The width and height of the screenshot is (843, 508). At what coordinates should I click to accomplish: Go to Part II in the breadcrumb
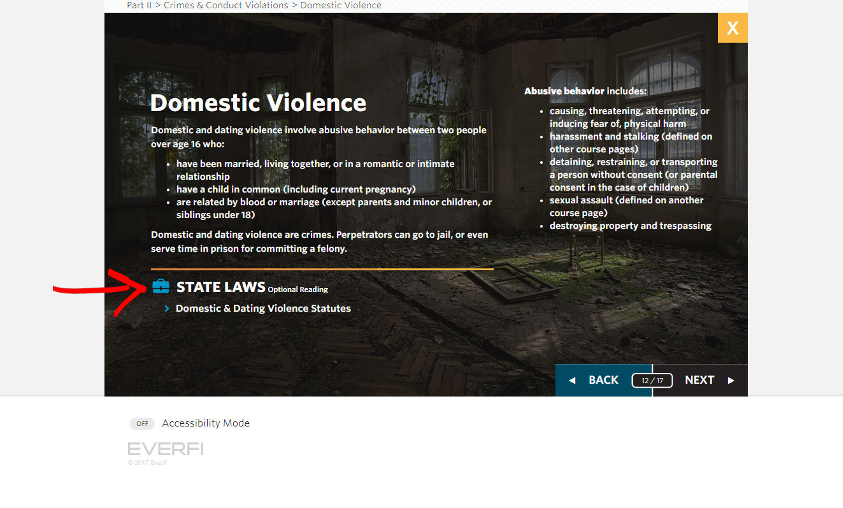(140, 5)
